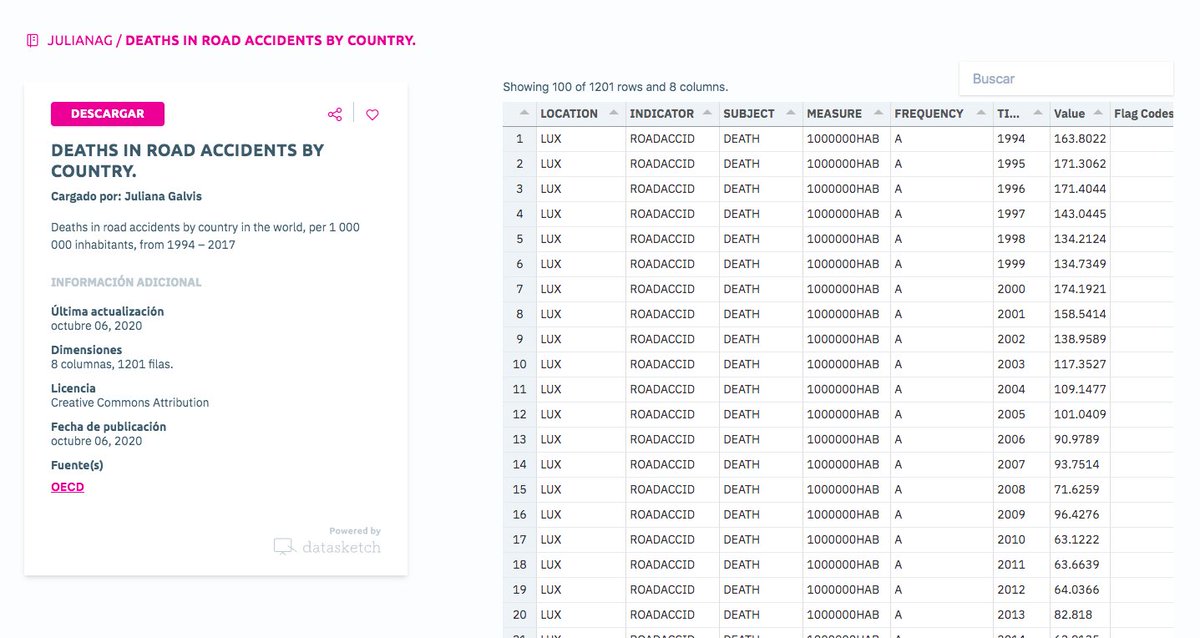Select value 93.7514 cell
1200x638 pixels.
[x=1080, y=464]
